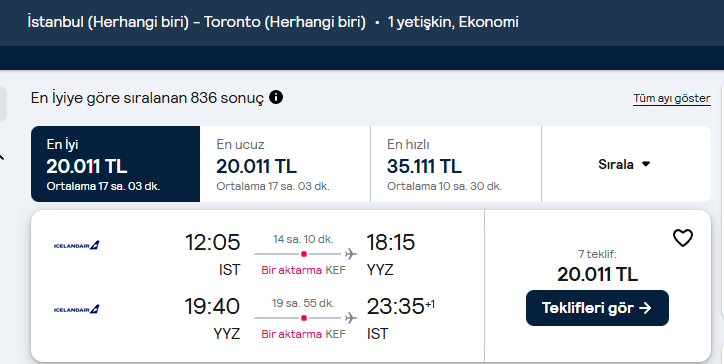Screen dimensions: 724x364
Task: Open the Sırala sort dropdown
Action: coord(626,164)
